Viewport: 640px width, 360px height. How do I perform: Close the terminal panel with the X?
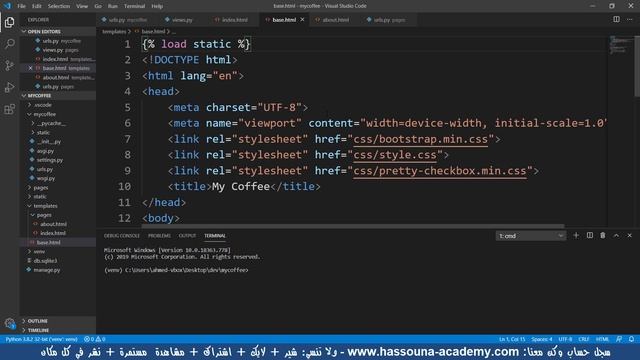click(630, 236)
